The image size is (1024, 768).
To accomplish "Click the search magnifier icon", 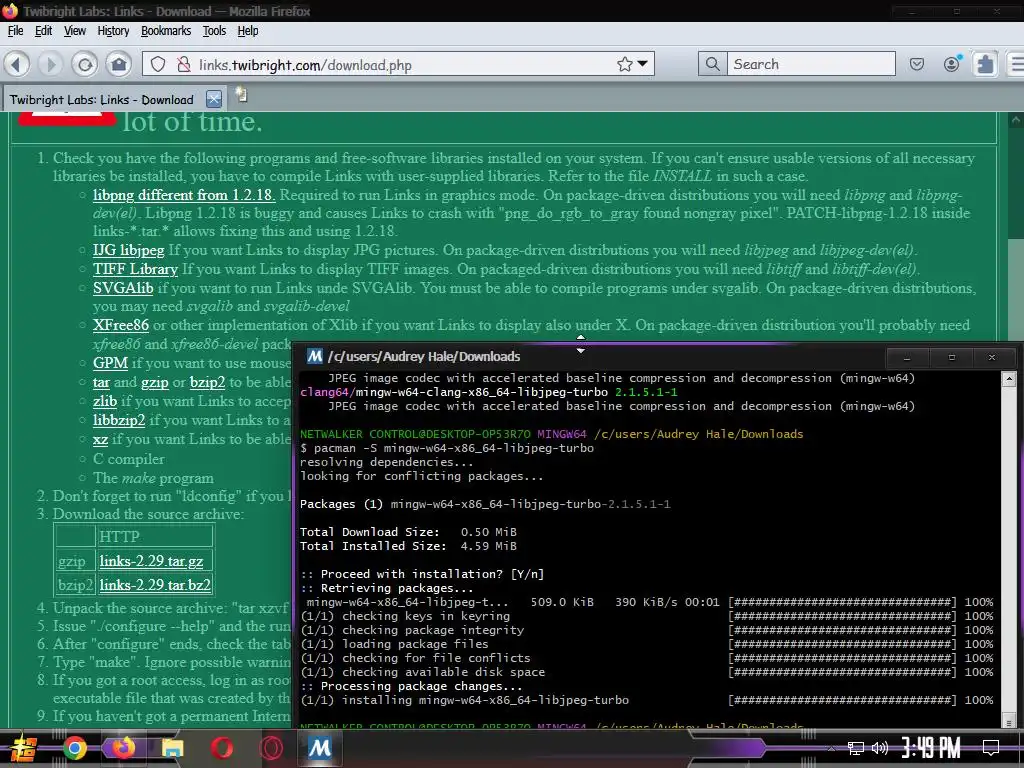I will (x=712, y=64).
